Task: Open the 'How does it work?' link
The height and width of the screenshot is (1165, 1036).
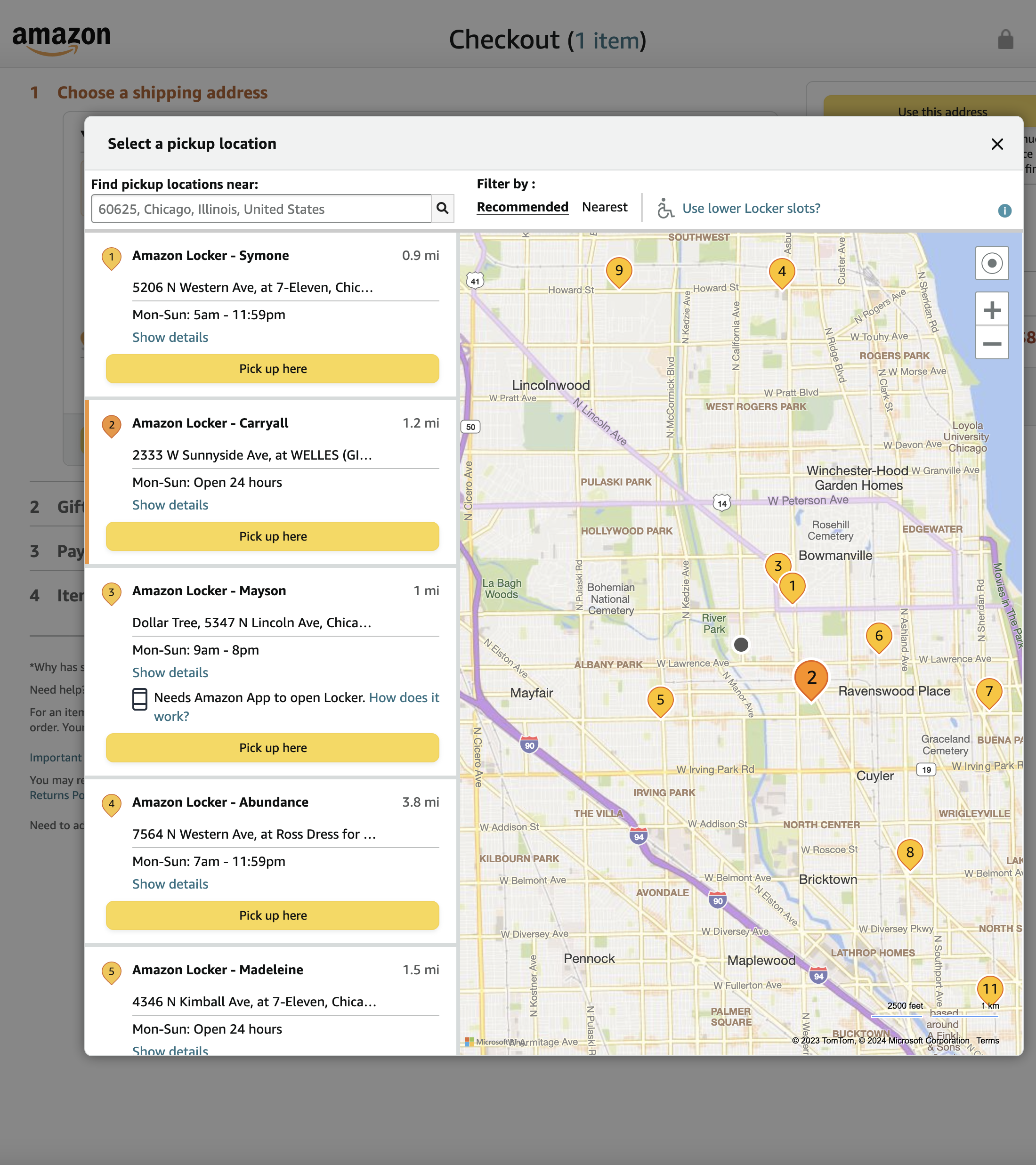Action: [404, 697]
